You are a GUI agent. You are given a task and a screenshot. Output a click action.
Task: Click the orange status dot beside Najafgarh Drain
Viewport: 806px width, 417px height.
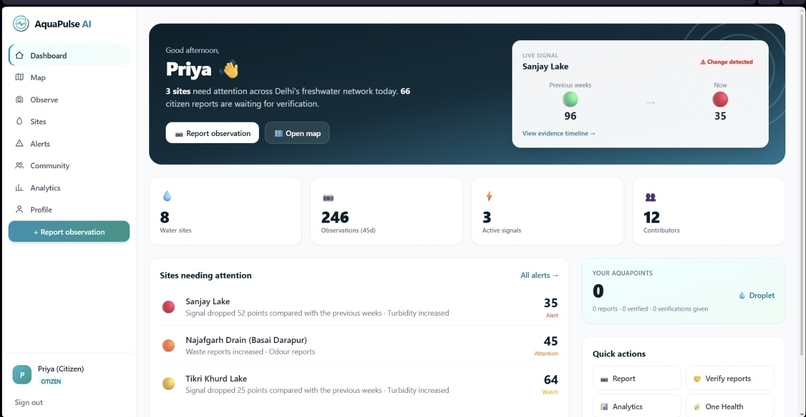(x=169, y=346)
